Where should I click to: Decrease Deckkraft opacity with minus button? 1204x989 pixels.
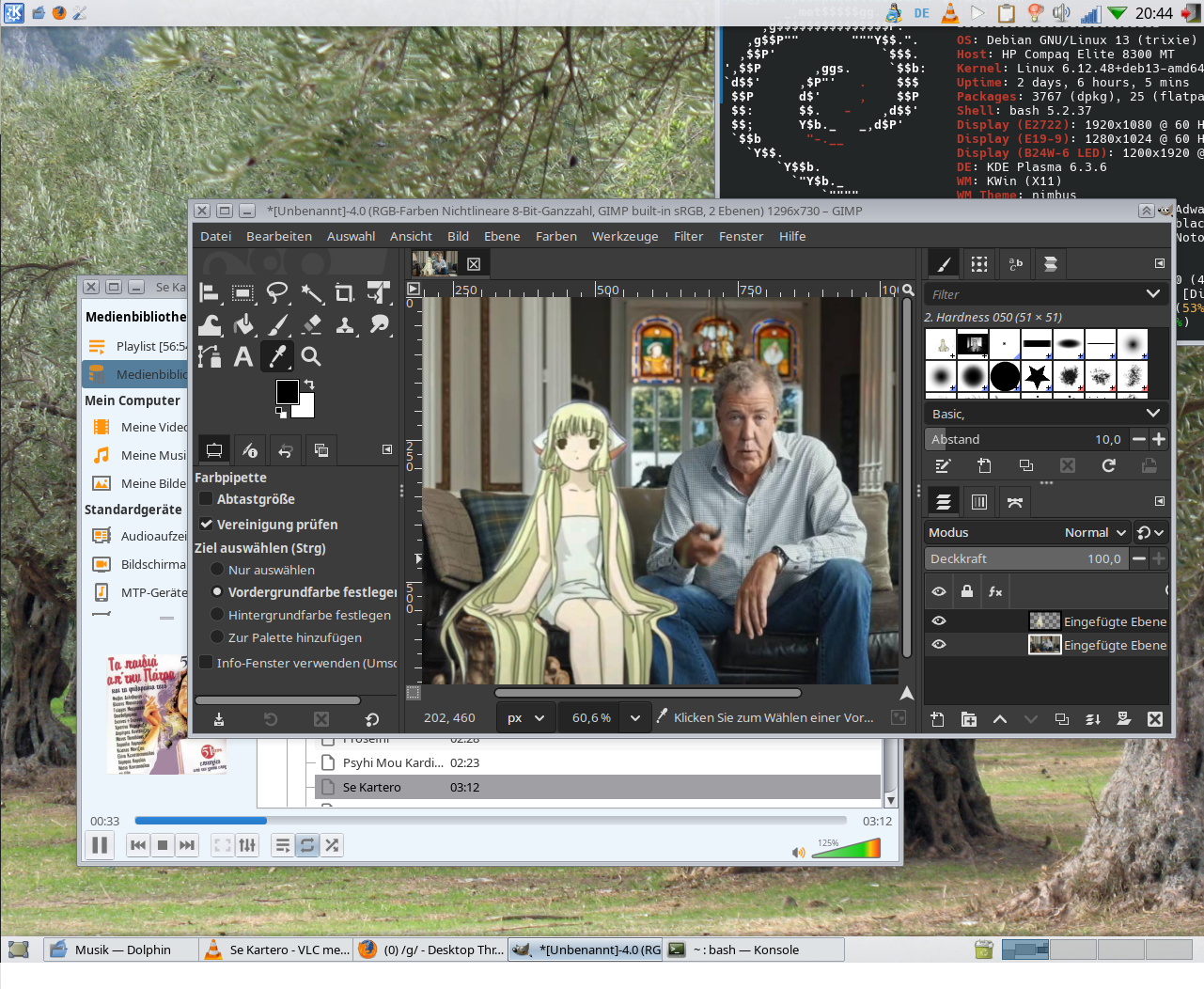(1139, 558)
